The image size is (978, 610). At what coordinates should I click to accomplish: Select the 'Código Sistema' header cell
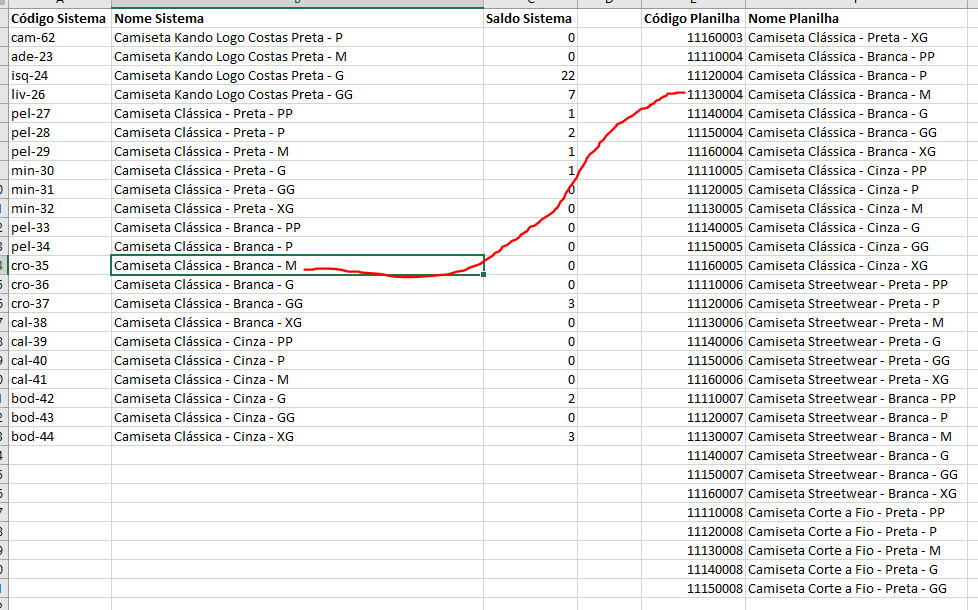point(60,19)
